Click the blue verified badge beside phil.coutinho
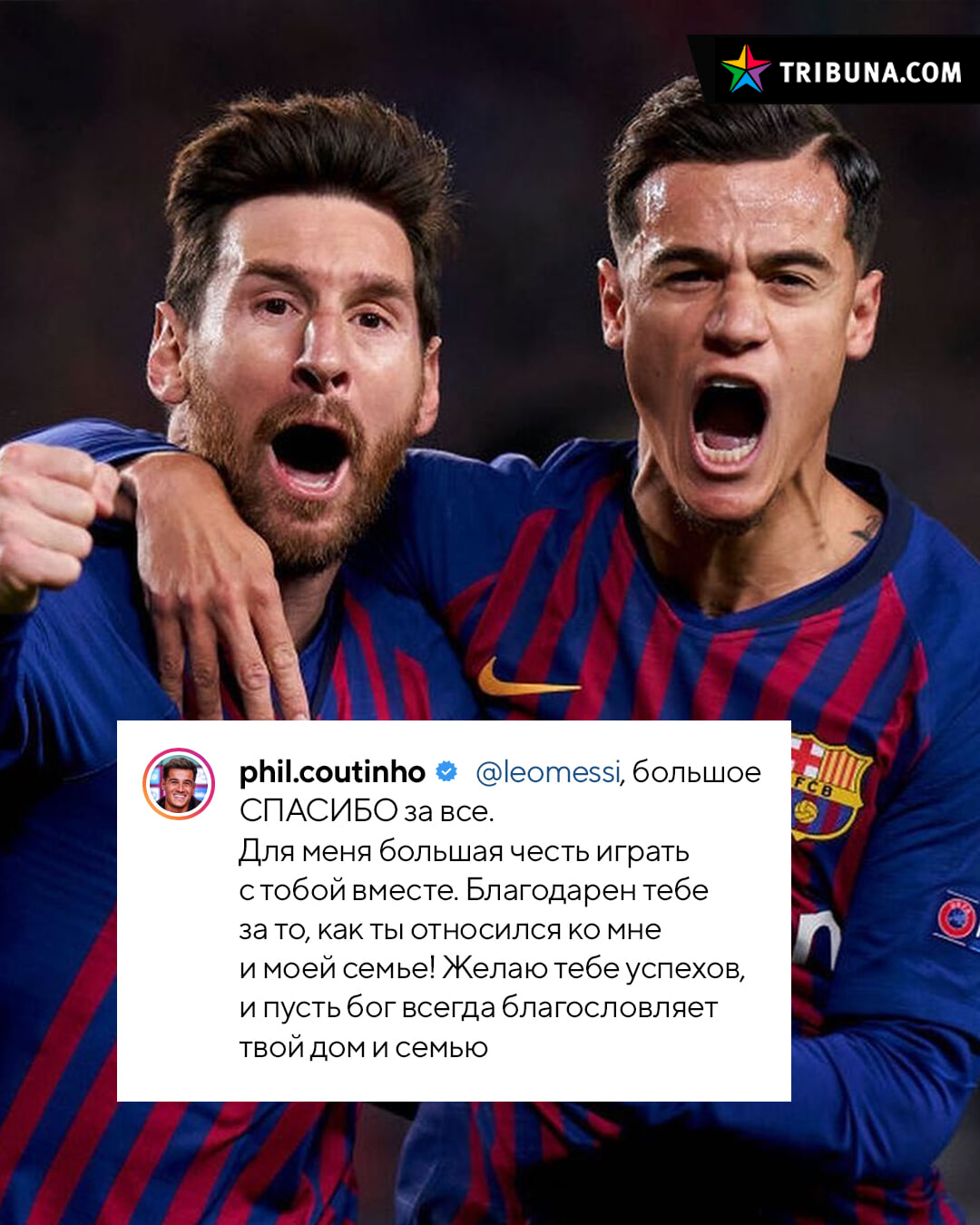The image size is (980, 1225). pyautogui.click(x=446, y=772)
